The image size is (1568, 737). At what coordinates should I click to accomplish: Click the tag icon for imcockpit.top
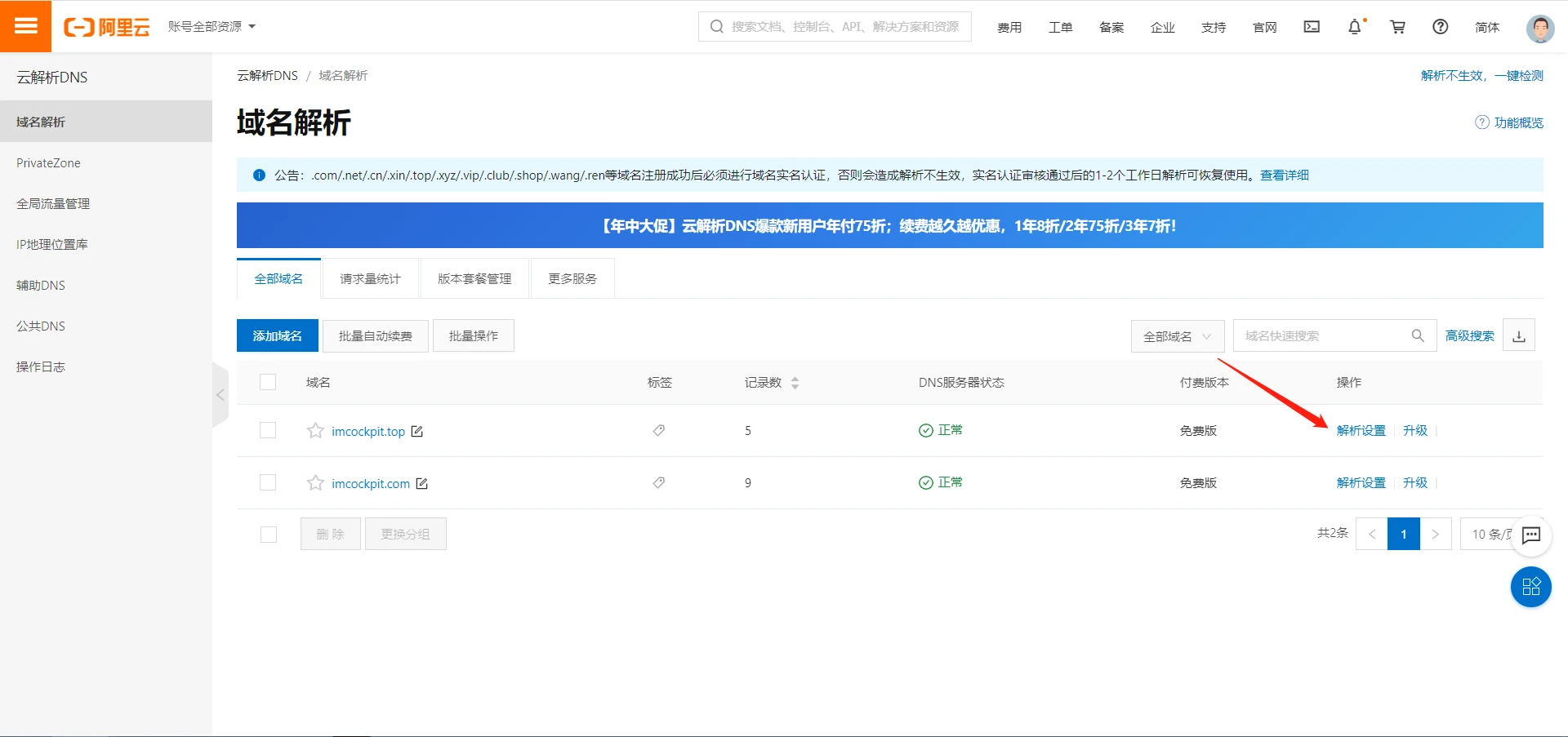(x=659, y=430)
